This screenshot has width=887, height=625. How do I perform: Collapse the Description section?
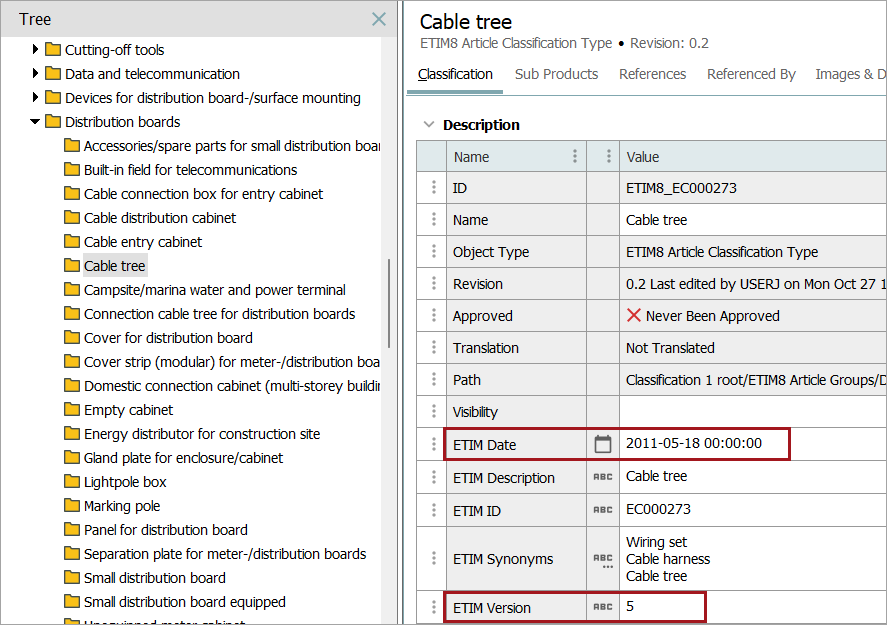[x=429, y=125]
